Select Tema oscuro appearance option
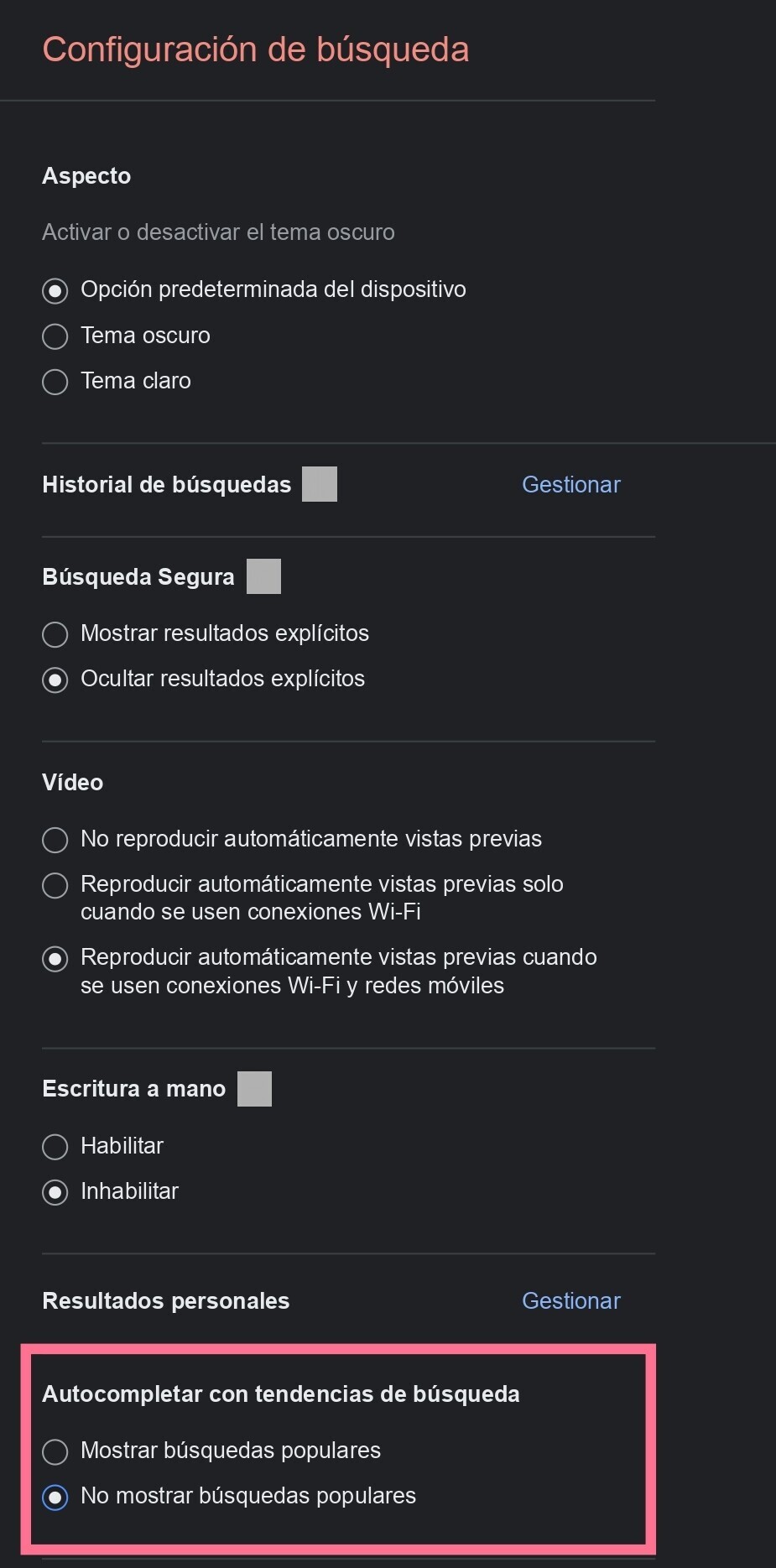 click(55, 336)
